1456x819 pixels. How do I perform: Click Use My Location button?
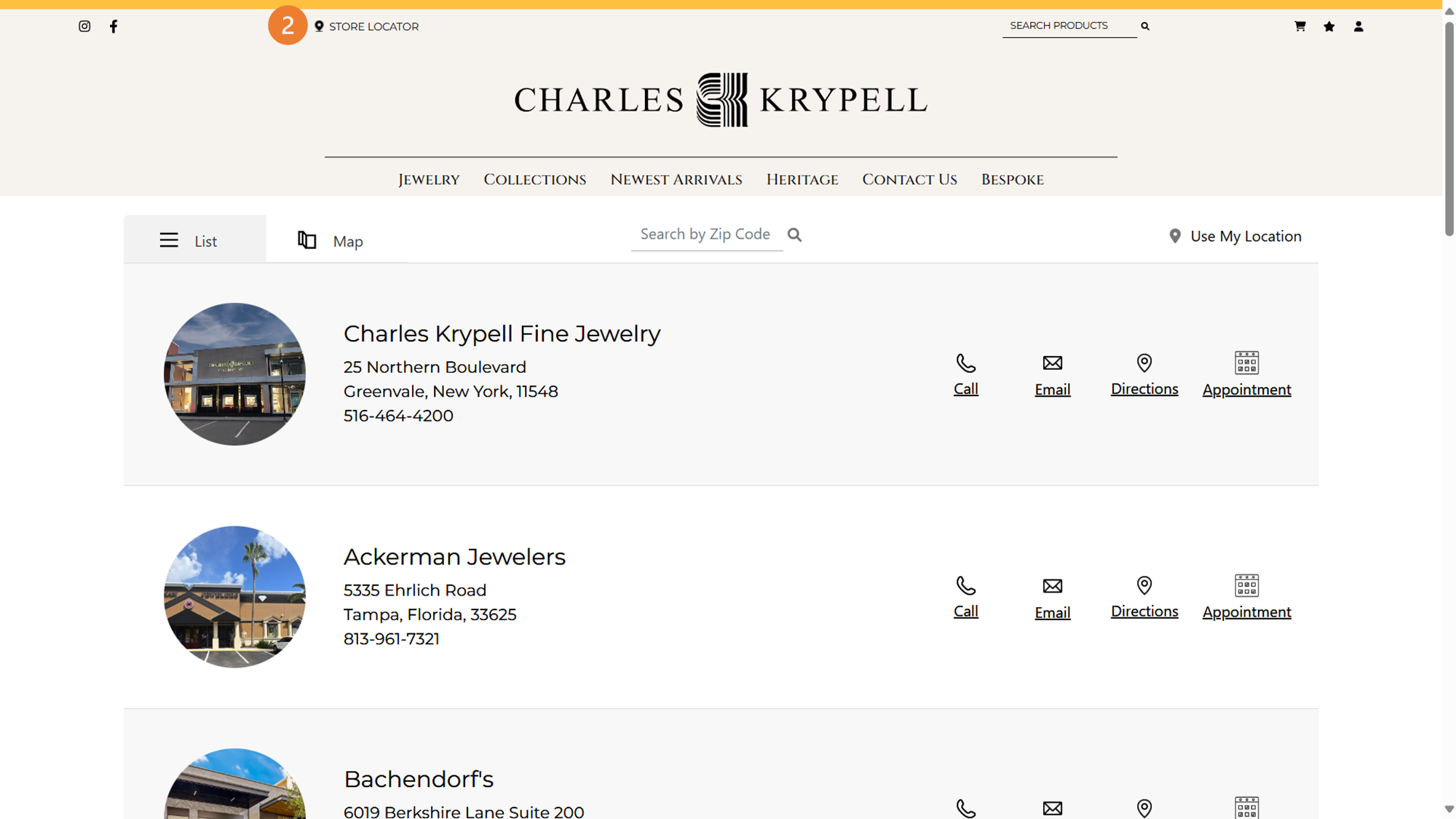[1235, 236]
